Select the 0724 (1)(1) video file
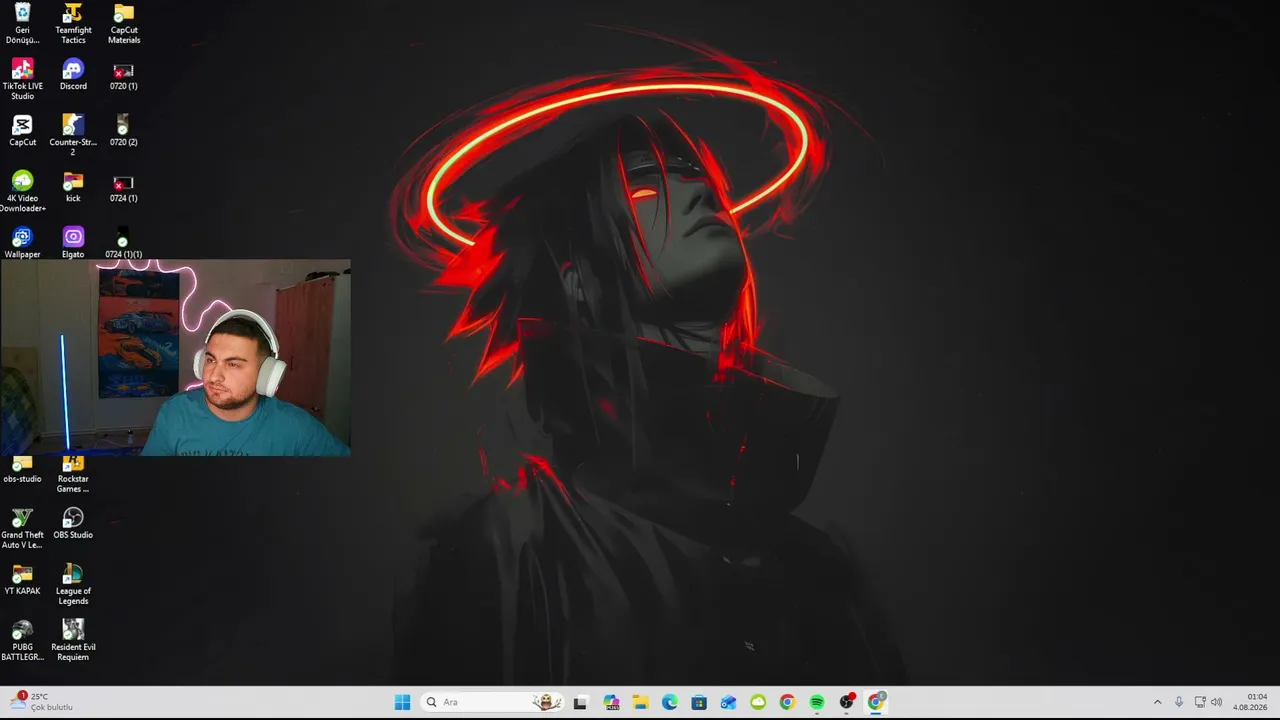Viewport: 1280px width, 720px height. pos(123,244)
